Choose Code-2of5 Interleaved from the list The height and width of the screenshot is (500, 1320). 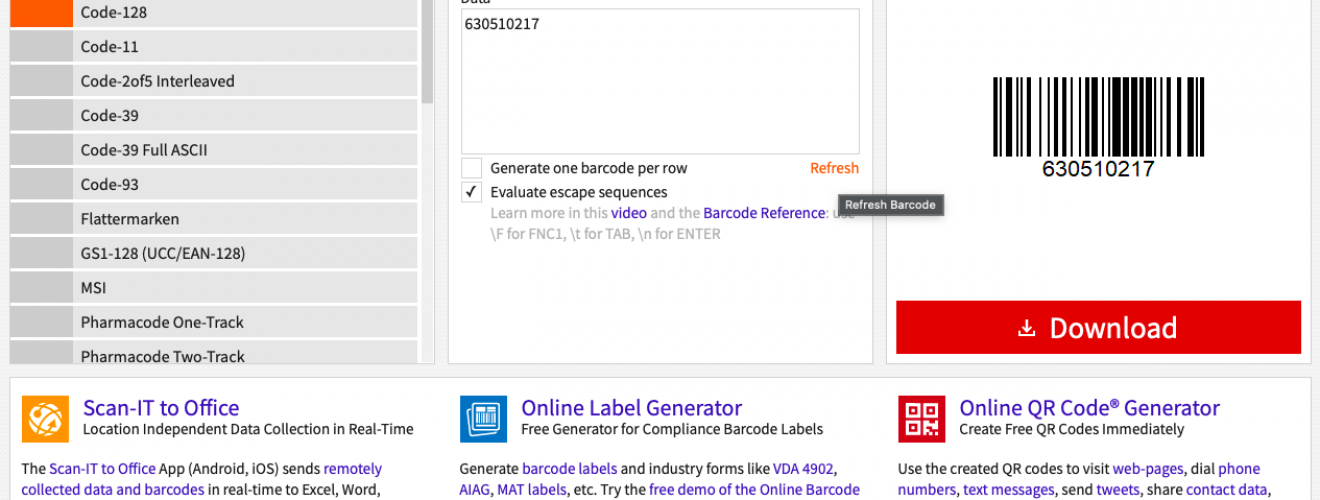click(213, 81)
